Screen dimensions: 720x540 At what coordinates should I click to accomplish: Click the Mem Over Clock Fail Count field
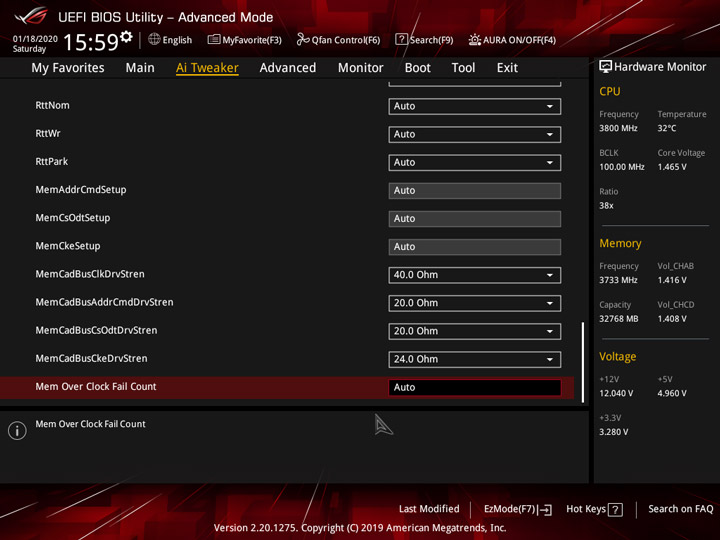474,388
